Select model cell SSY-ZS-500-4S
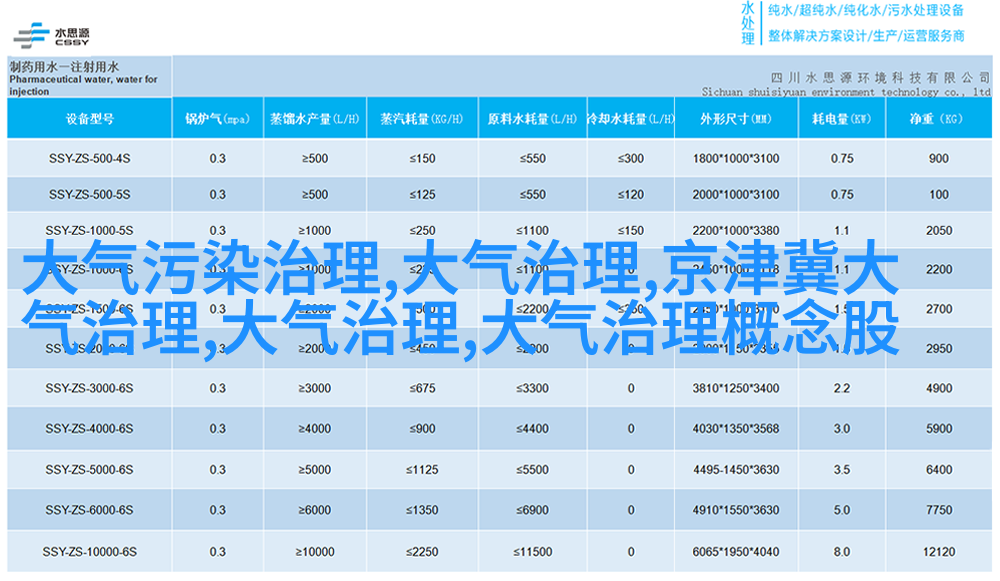The image size is (1000, 581). (90, 158)
